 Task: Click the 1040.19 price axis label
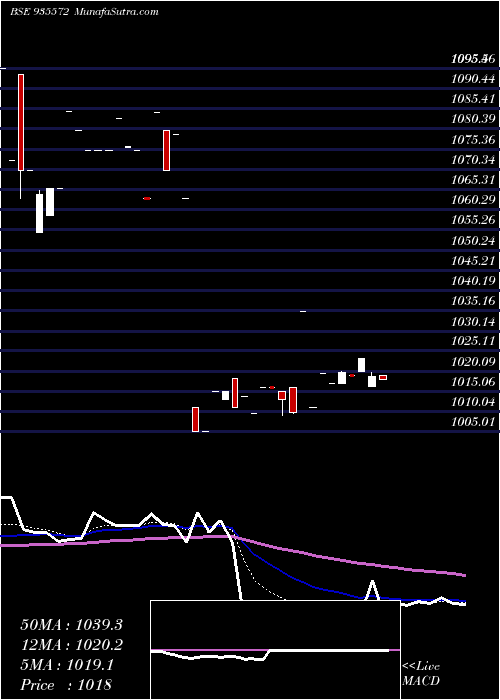[473, 281]
